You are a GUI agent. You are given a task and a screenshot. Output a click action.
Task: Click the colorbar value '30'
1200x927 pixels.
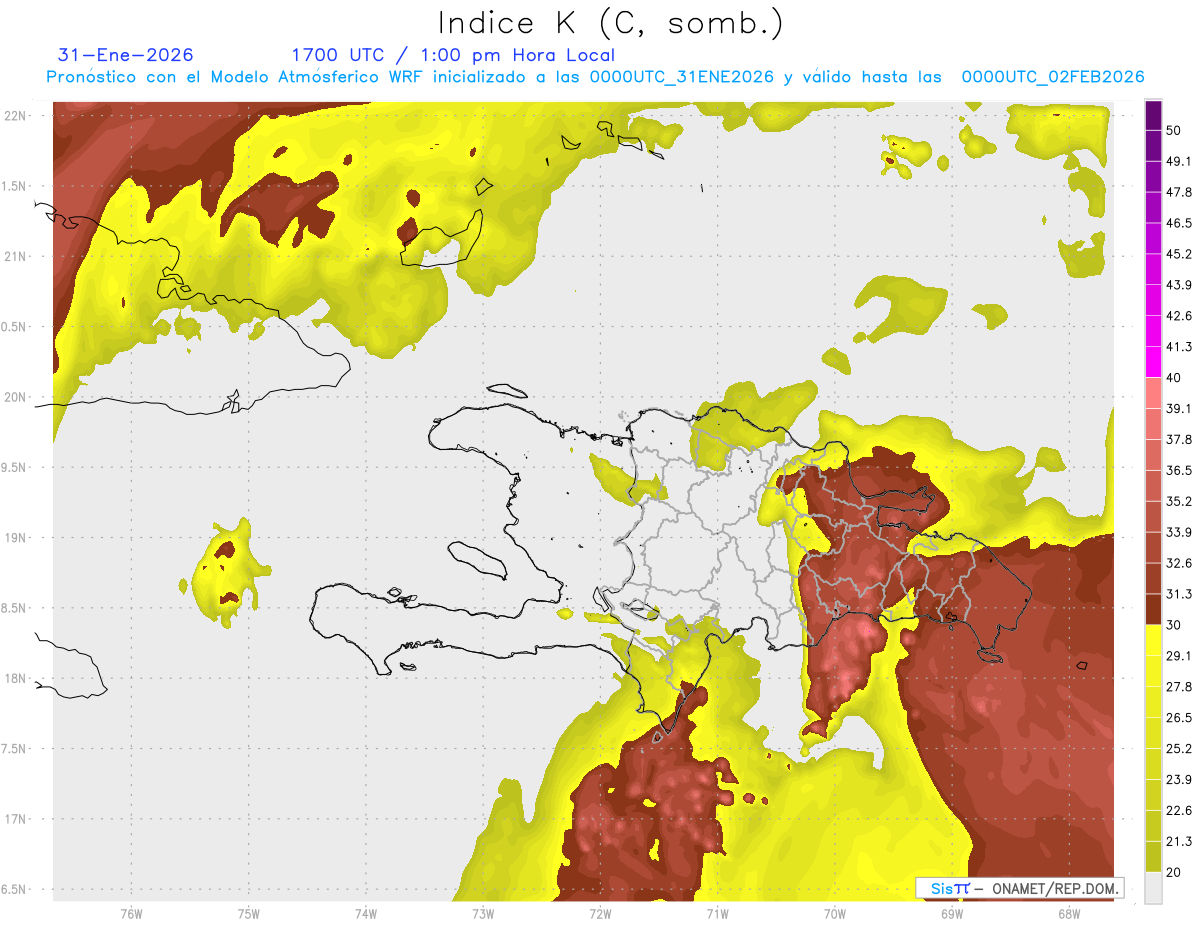[1173, 625]
